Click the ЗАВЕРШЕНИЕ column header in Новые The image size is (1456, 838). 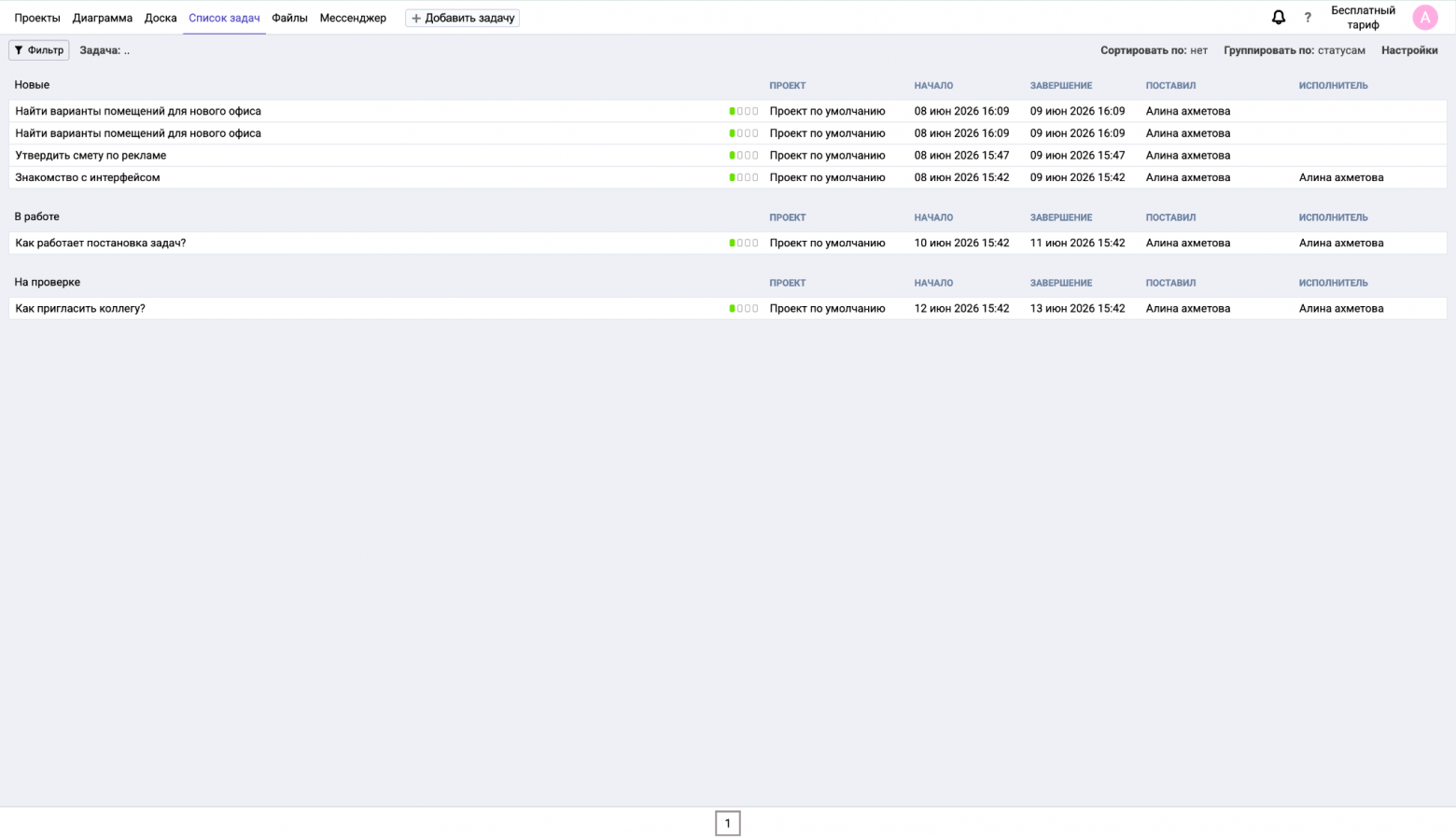(x=1061, y=86)
